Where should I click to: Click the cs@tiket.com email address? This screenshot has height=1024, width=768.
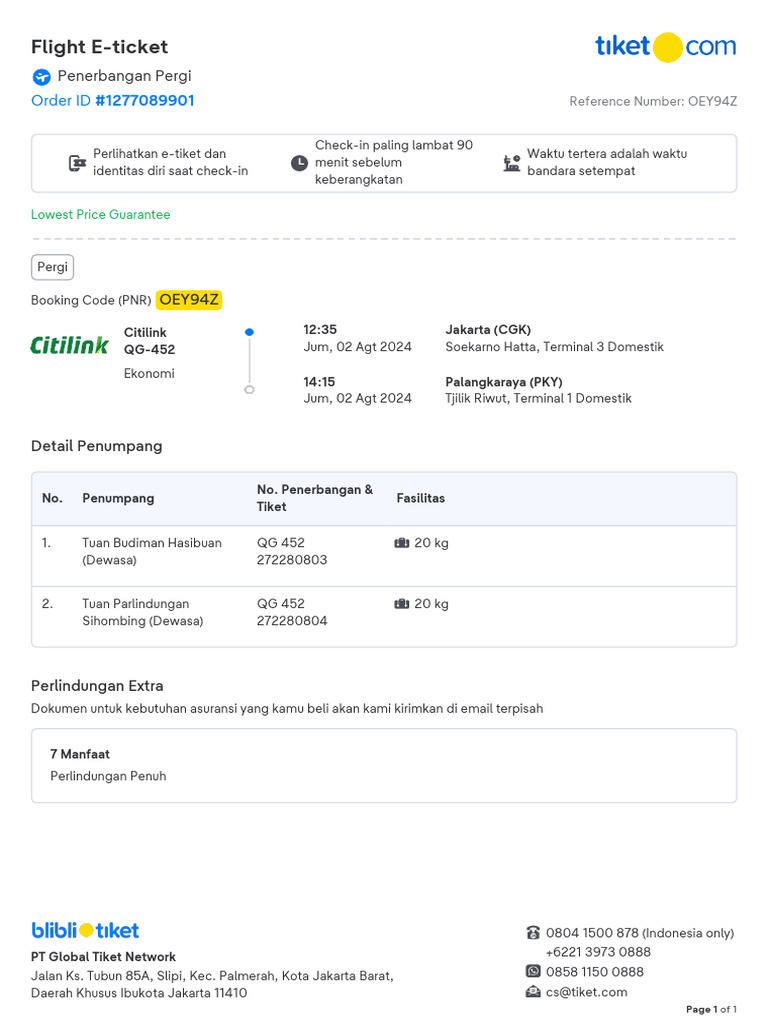coord(586,992)
